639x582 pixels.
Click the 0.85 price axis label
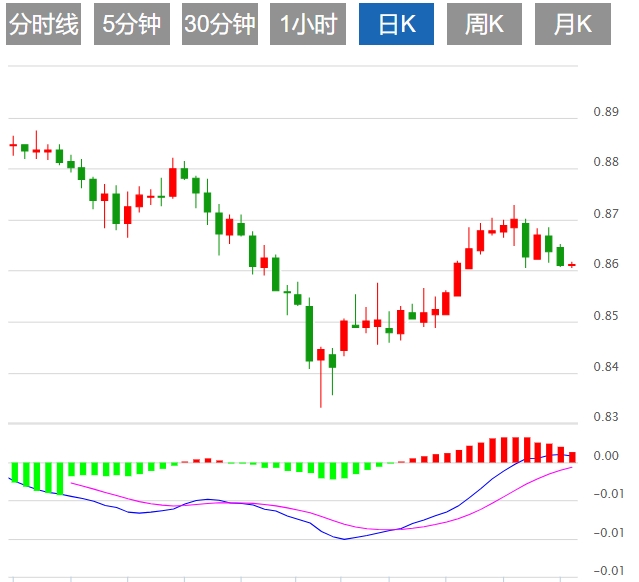pyautogui.click(x=606, y=315)
